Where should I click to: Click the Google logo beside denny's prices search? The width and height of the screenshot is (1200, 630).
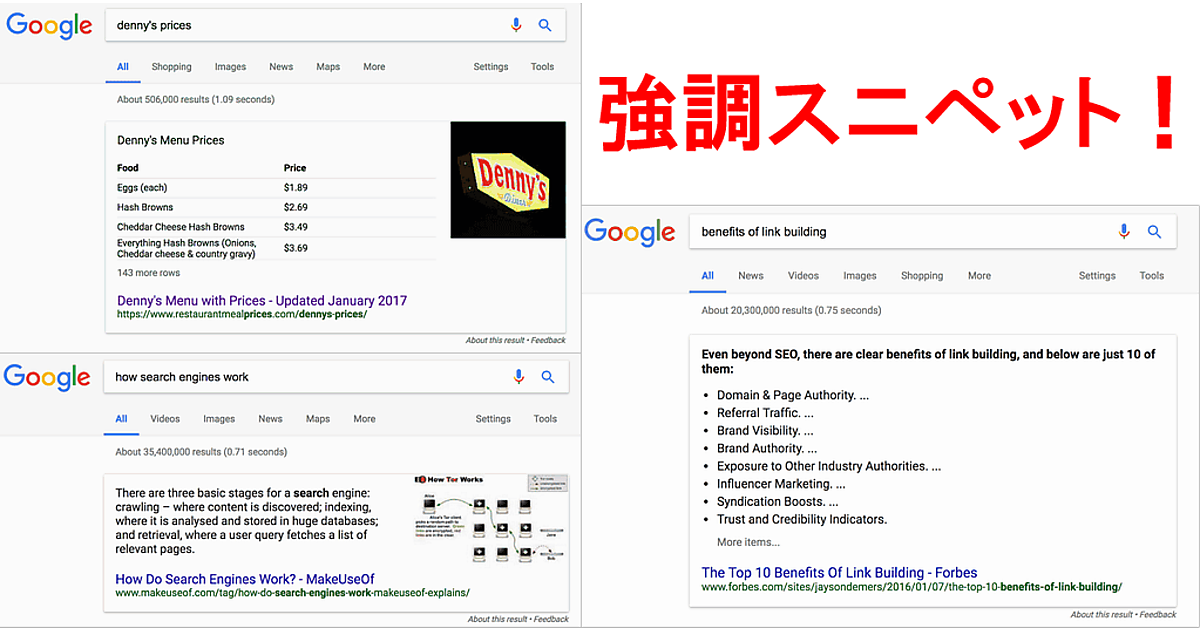tap(49, 26)
